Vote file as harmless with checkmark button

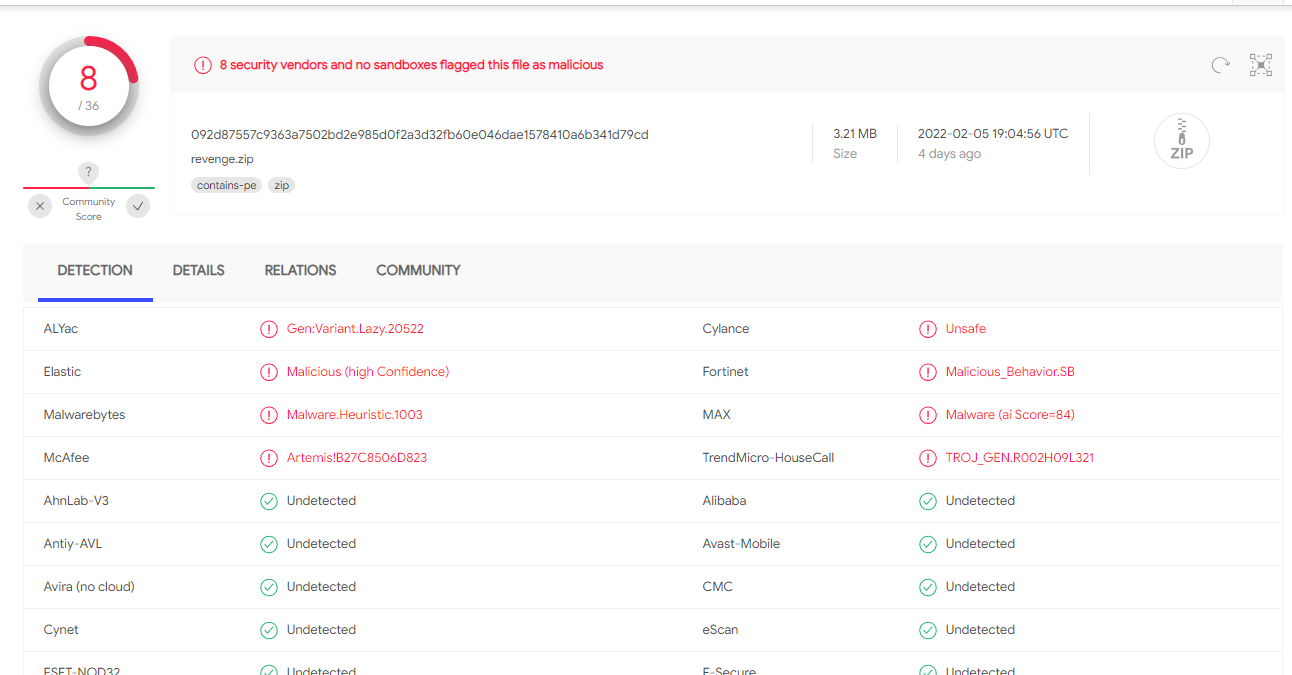138,207
